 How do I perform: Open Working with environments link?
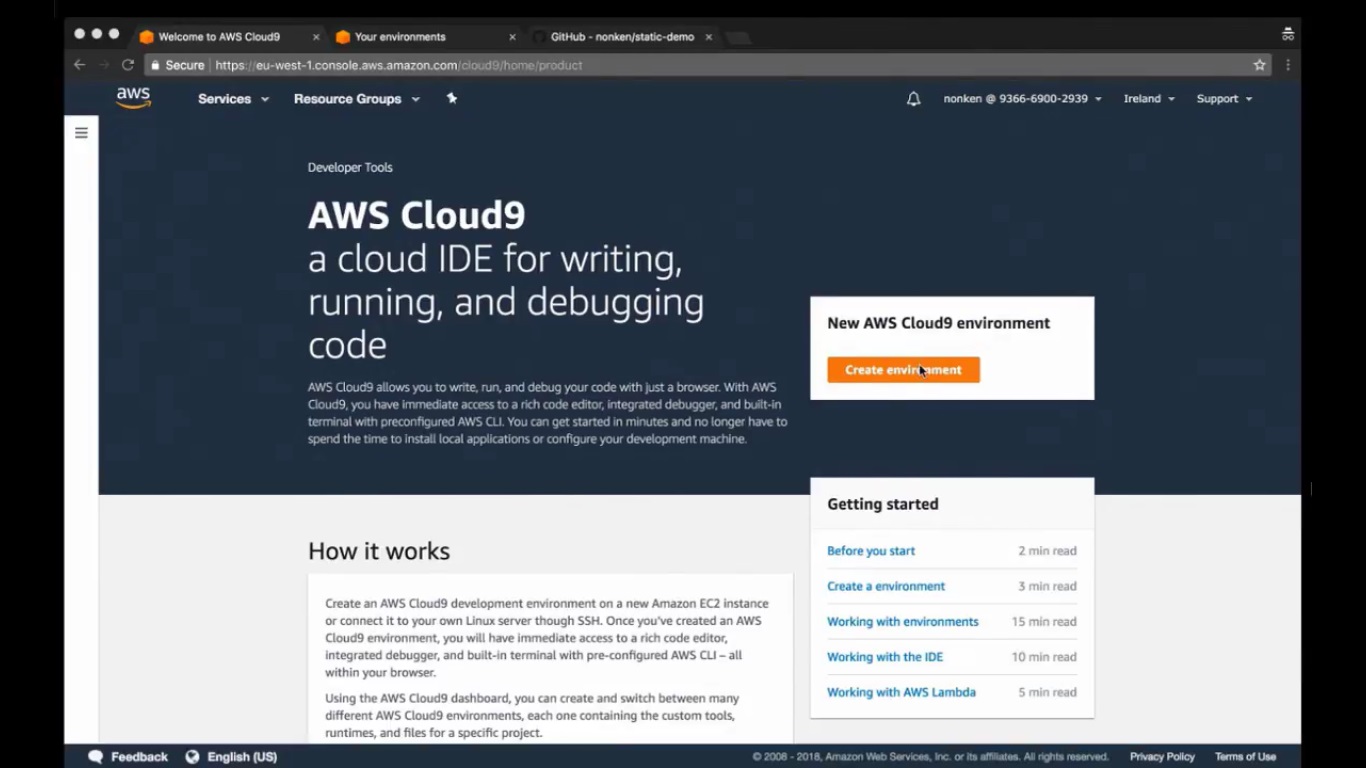(903, 622)
